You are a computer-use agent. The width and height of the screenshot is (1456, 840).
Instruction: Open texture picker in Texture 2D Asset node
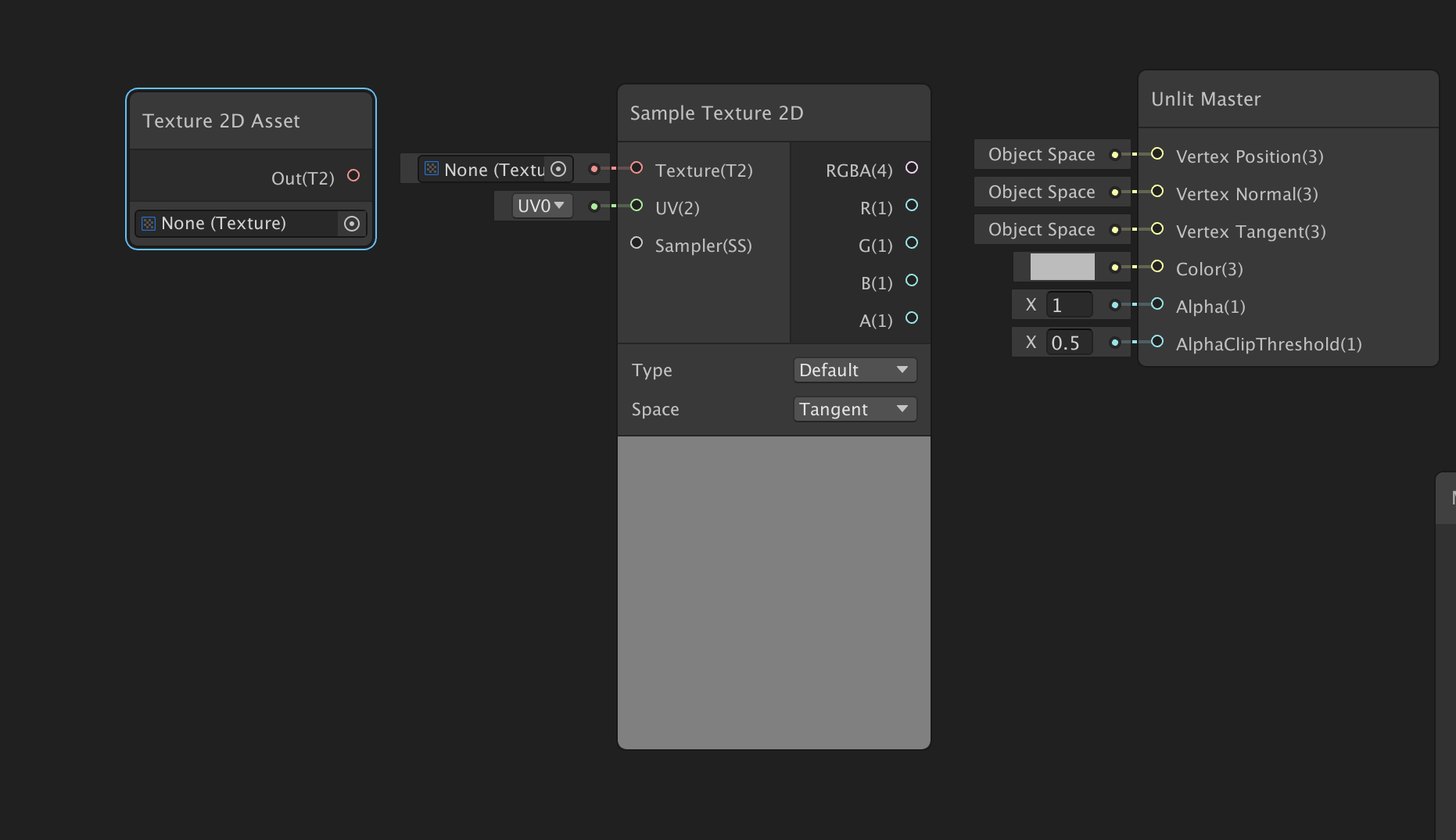click(352, 224)
